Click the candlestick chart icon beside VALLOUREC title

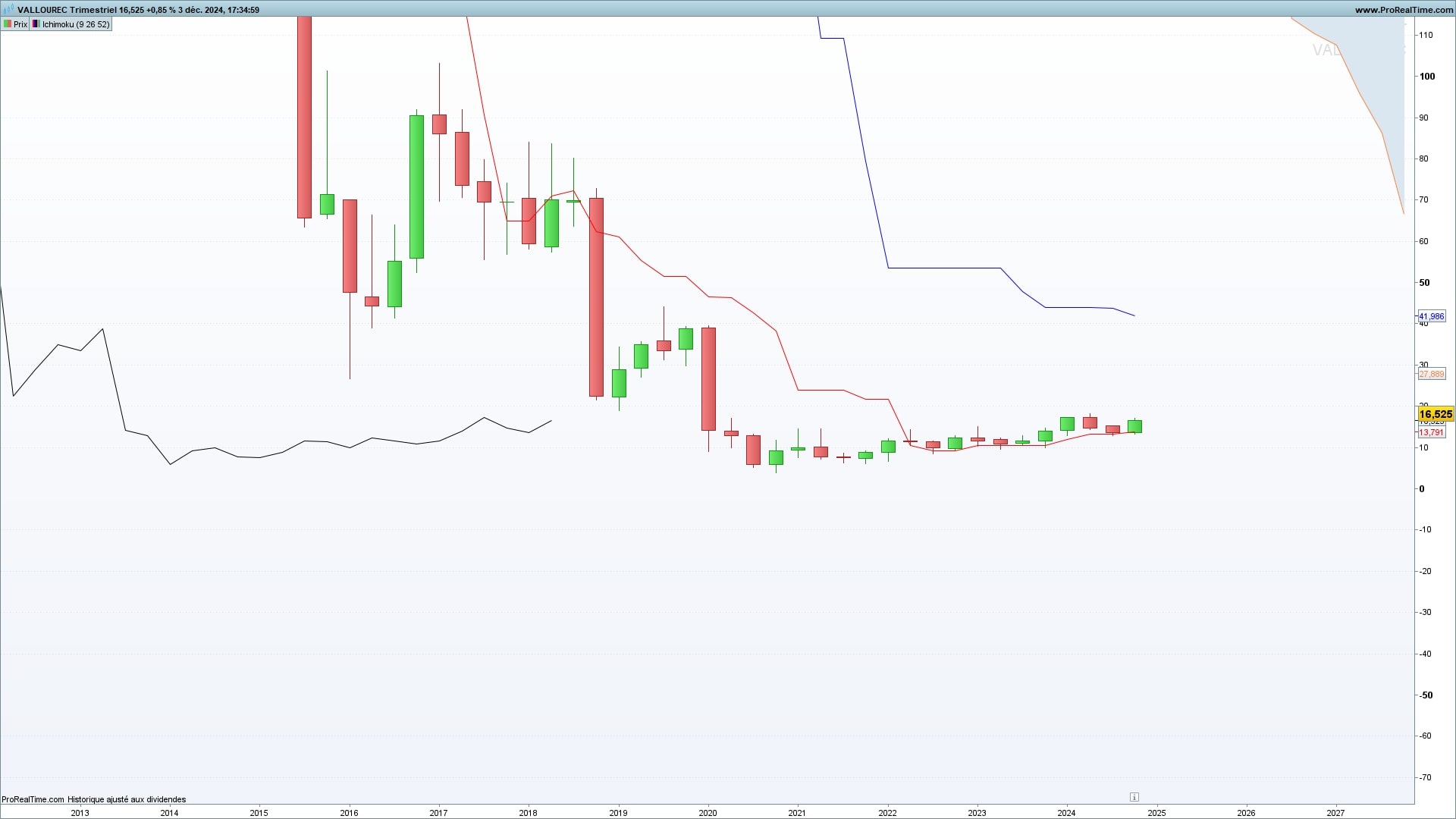coord(8,10)
